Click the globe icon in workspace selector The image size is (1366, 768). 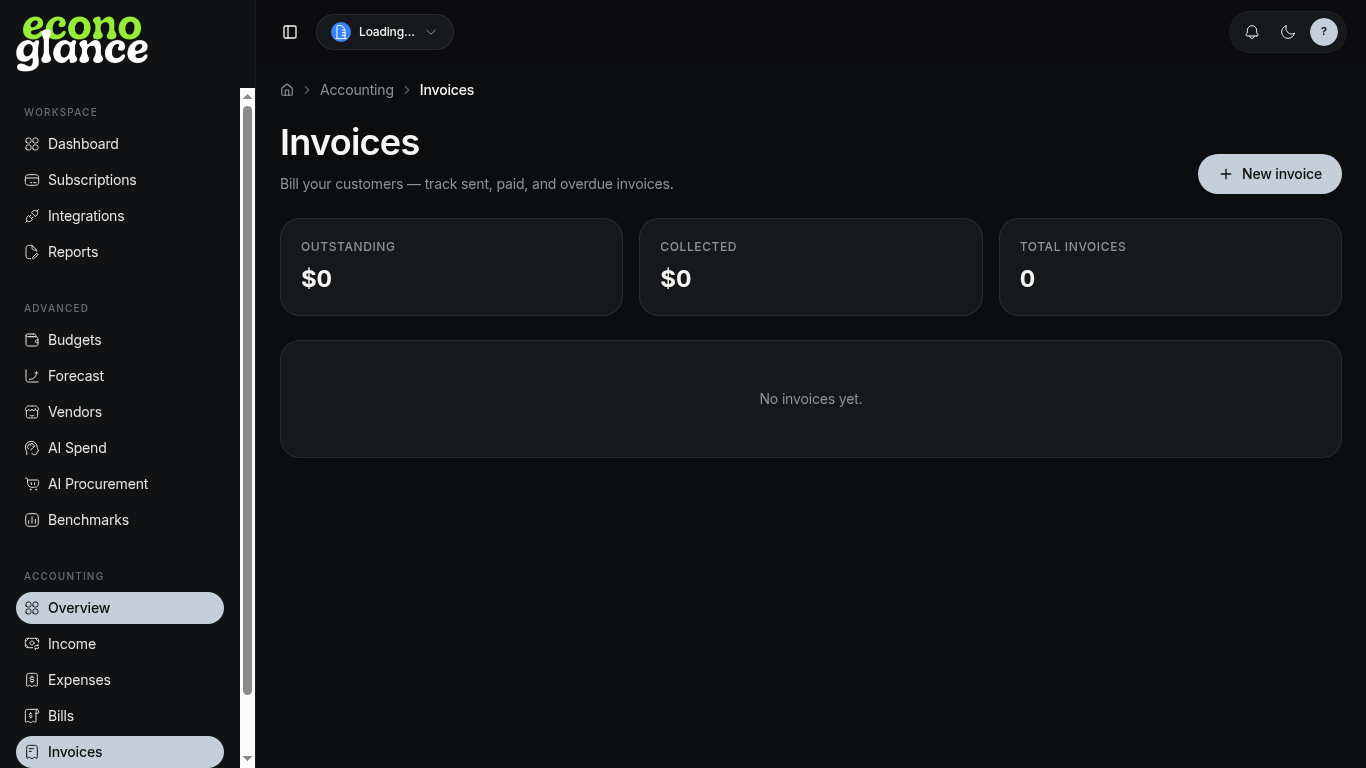pos(341,32)
